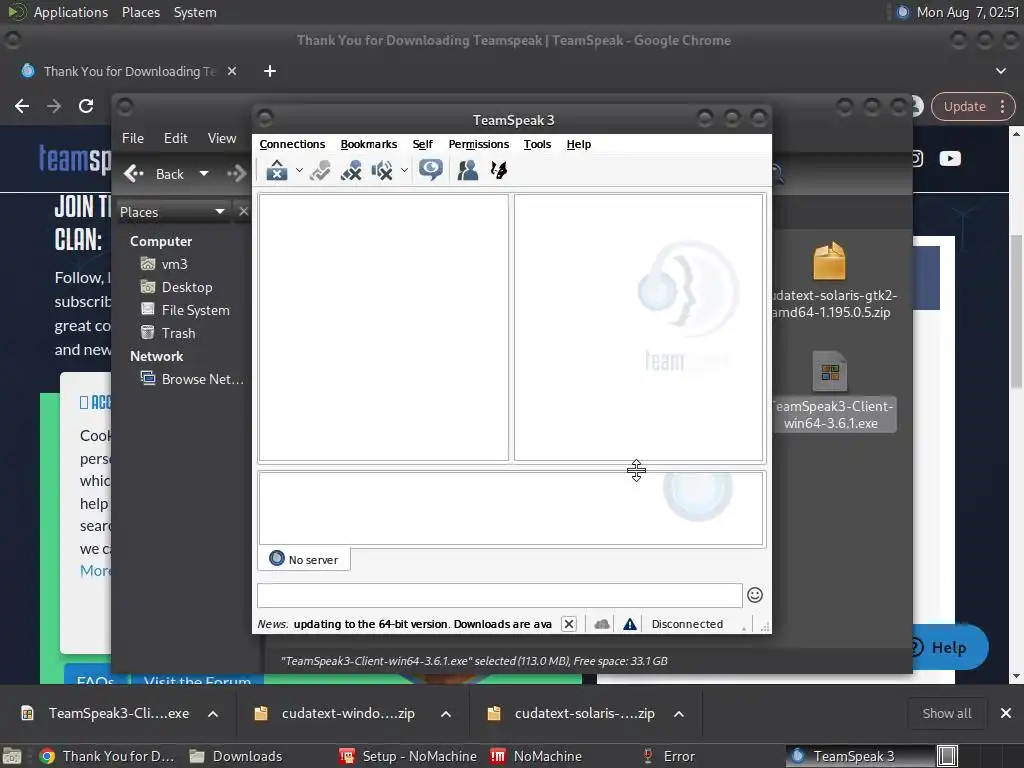Click the News ticker text
Image resolution: width=1024 pixels, height=768 pixels.
click(404, 624)
